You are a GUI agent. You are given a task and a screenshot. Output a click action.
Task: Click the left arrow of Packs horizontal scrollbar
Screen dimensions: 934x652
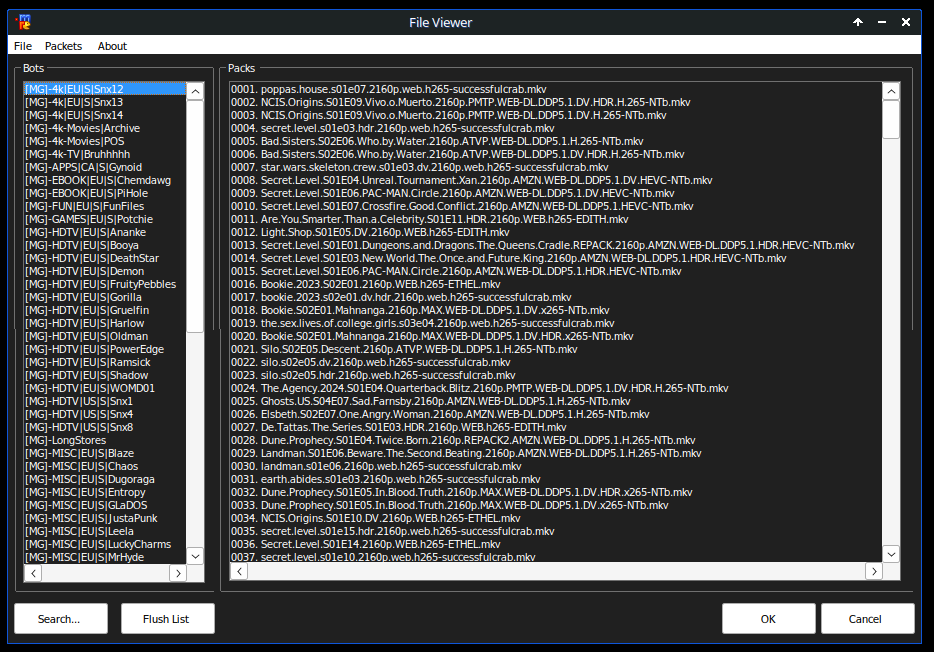(239, 571)
